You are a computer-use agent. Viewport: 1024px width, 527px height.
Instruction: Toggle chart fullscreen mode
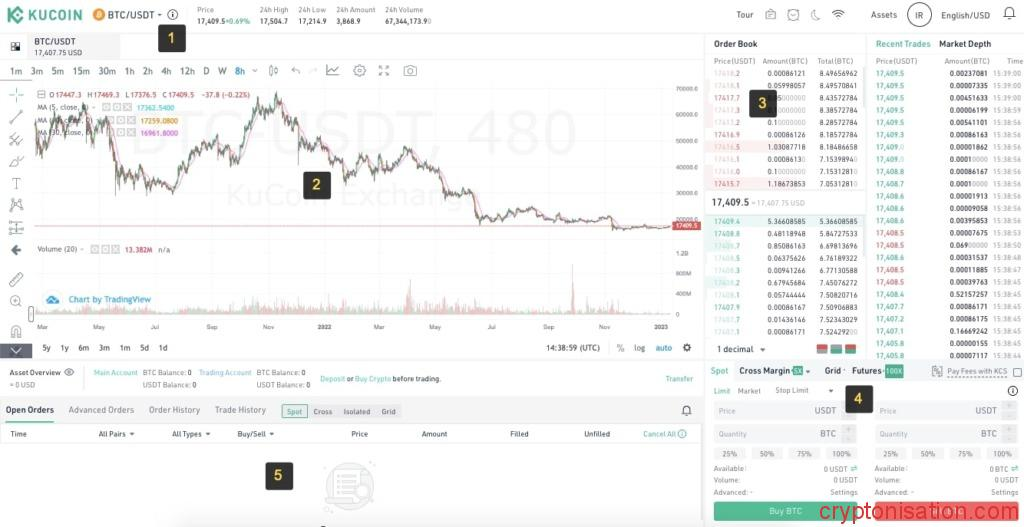pos(385,71)
